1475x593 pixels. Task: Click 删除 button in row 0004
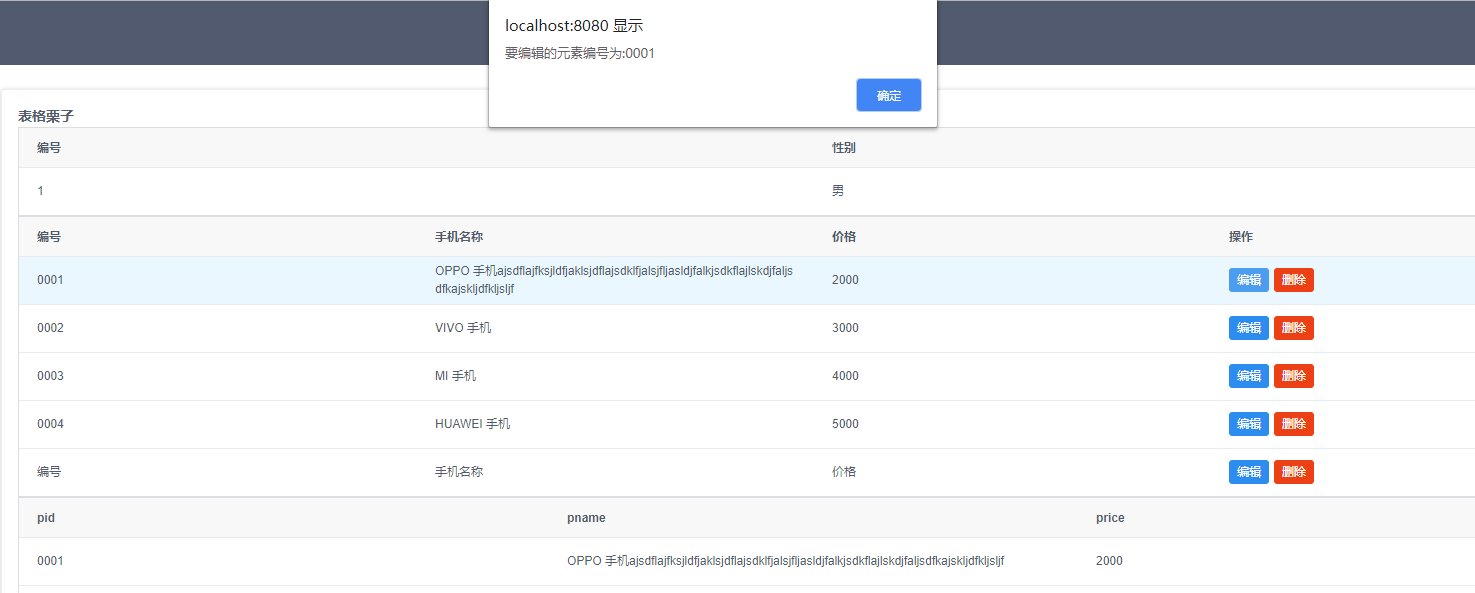pos(1294,424)
